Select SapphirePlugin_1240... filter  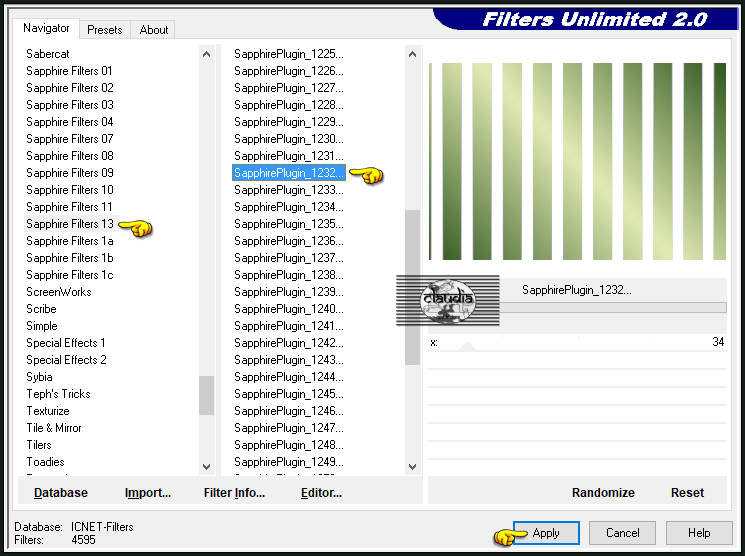click(x=288, y=309)
